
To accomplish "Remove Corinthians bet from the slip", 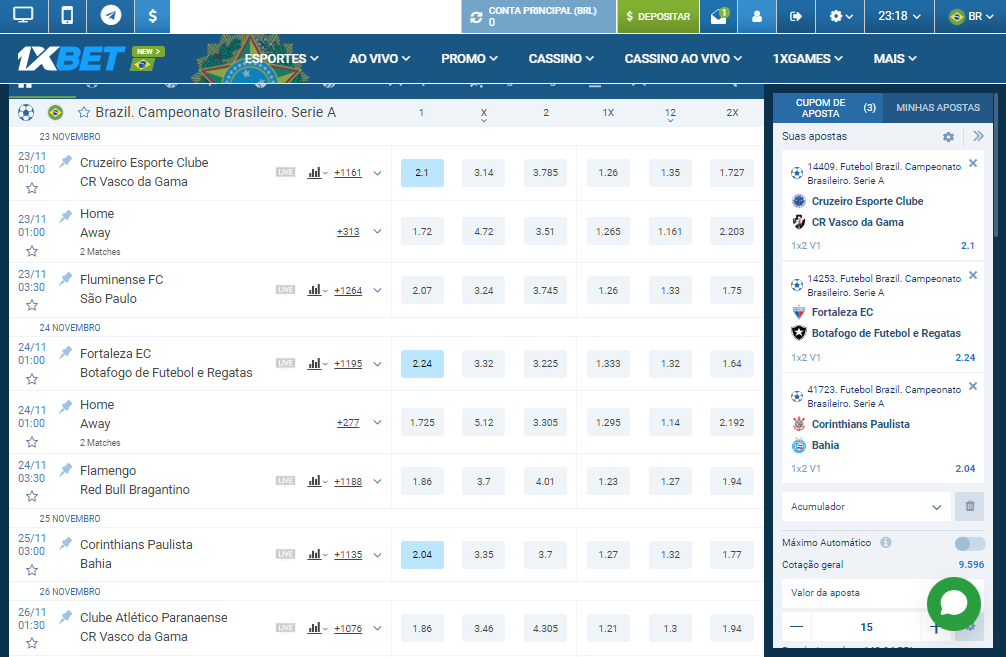I will (x=973, y=386).
